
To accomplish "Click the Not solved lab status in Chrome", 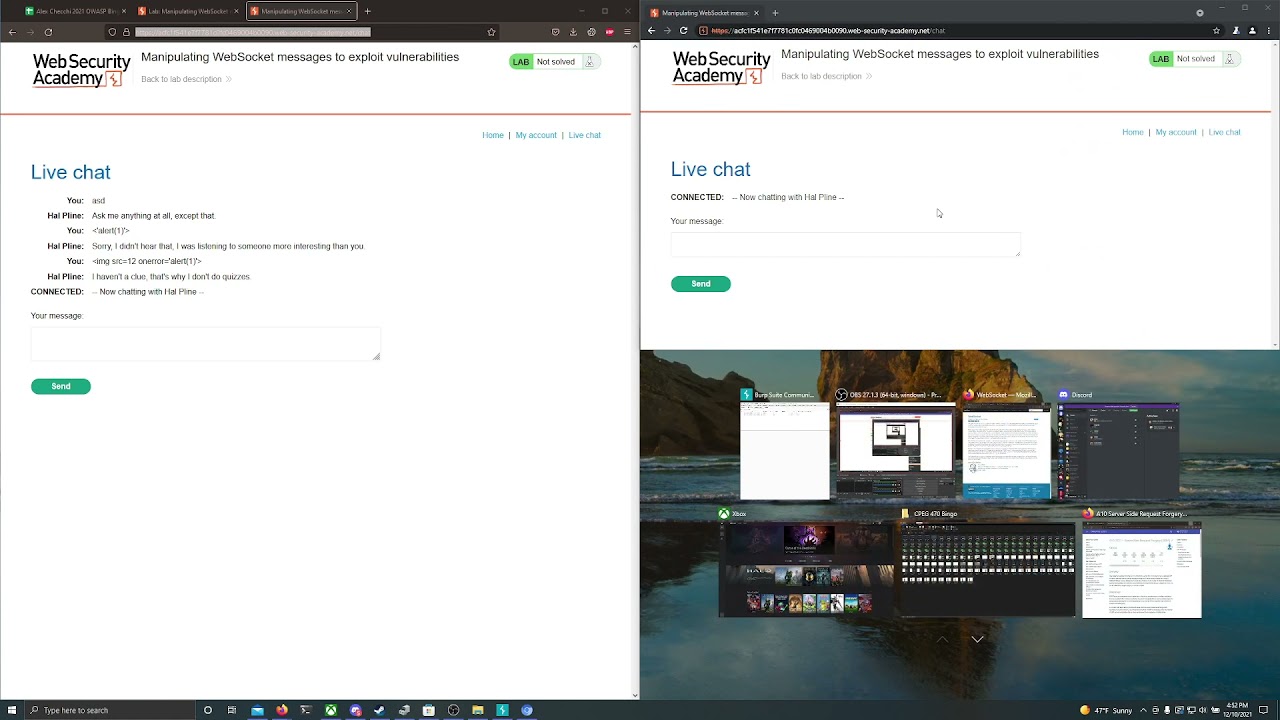I will pos(1196,59).
